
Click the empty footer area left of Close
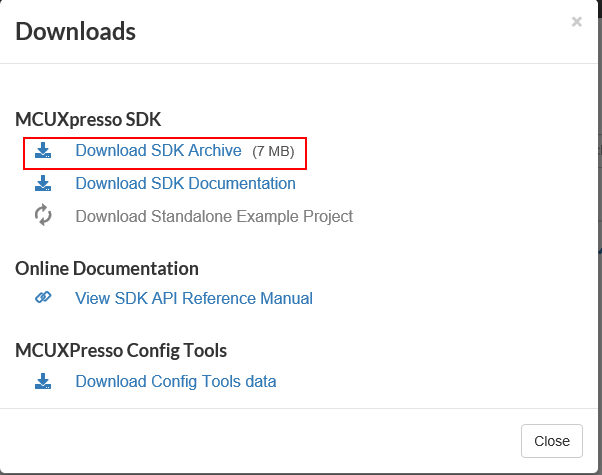pos(260,440)
